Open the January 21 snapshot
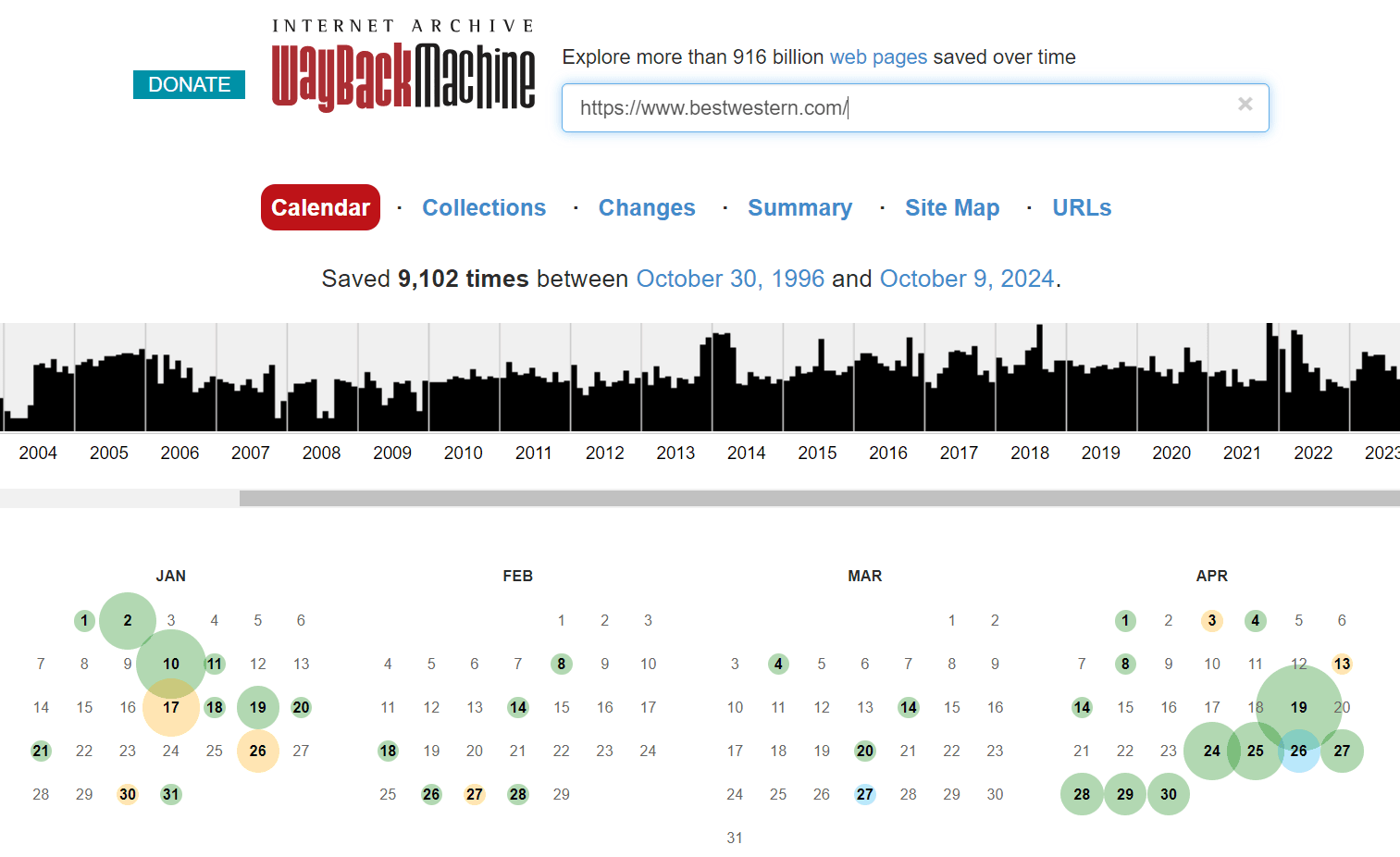Image resolution: width=1400 pixels, height=857 pixels. 41,751
